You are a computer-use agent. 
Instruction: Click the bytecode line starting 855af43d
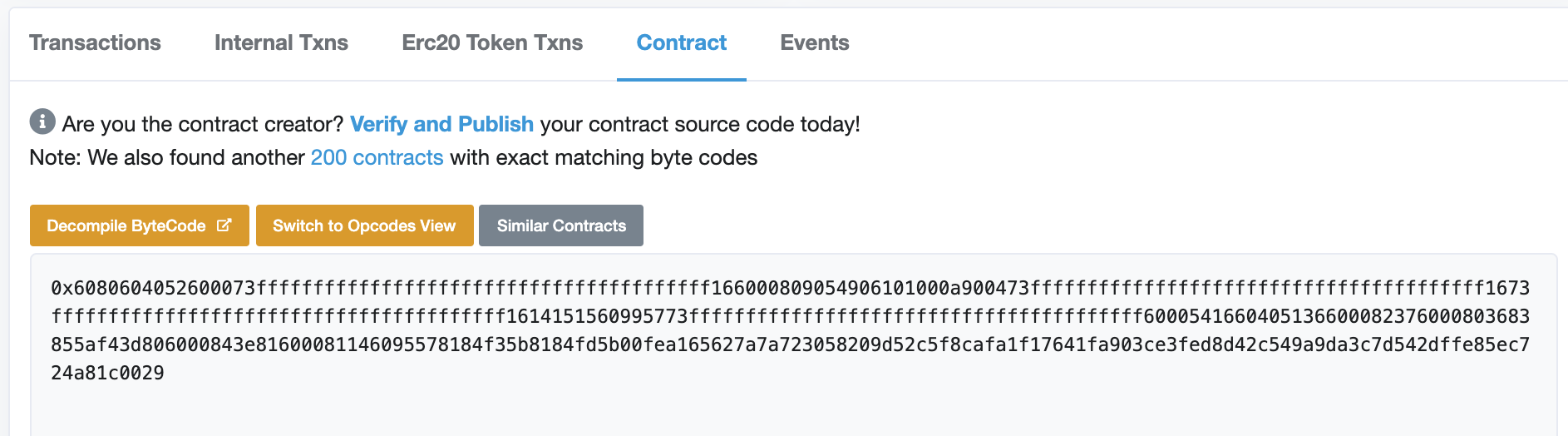790,344
